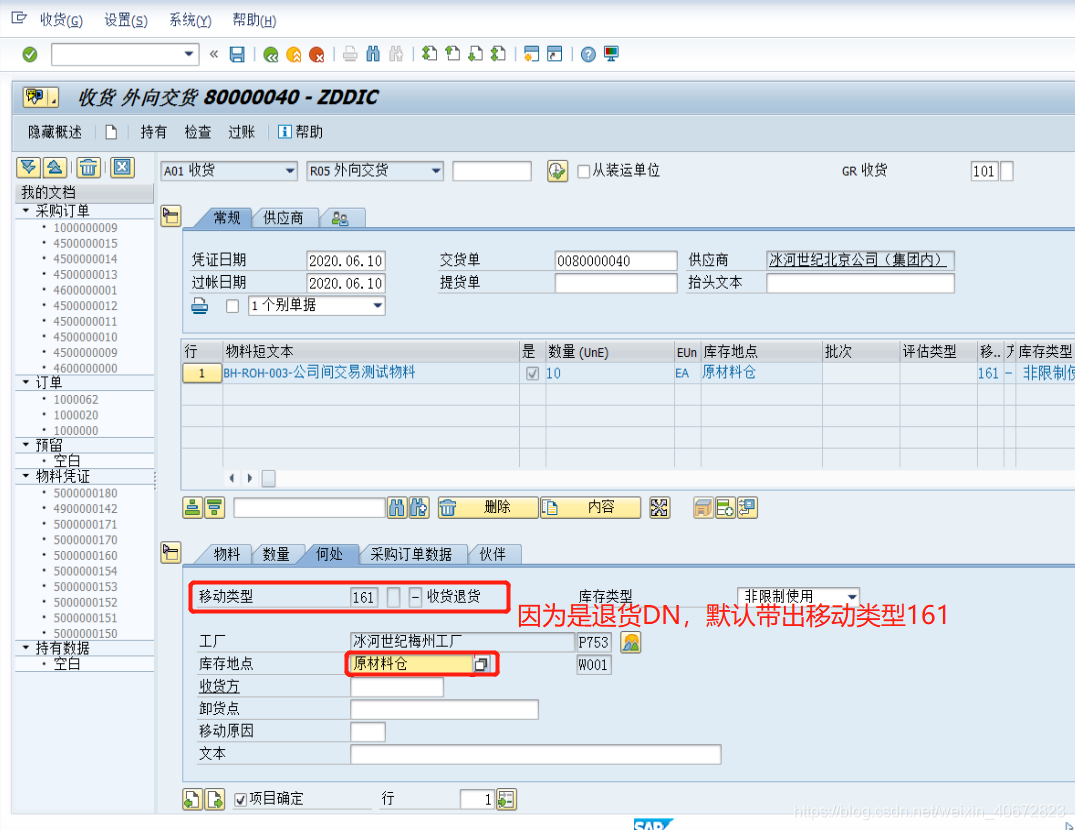Screen dimensions: 1075x830
Task: Toggle the 从装运单位 checkbox
Action: [x=583, y=171]
